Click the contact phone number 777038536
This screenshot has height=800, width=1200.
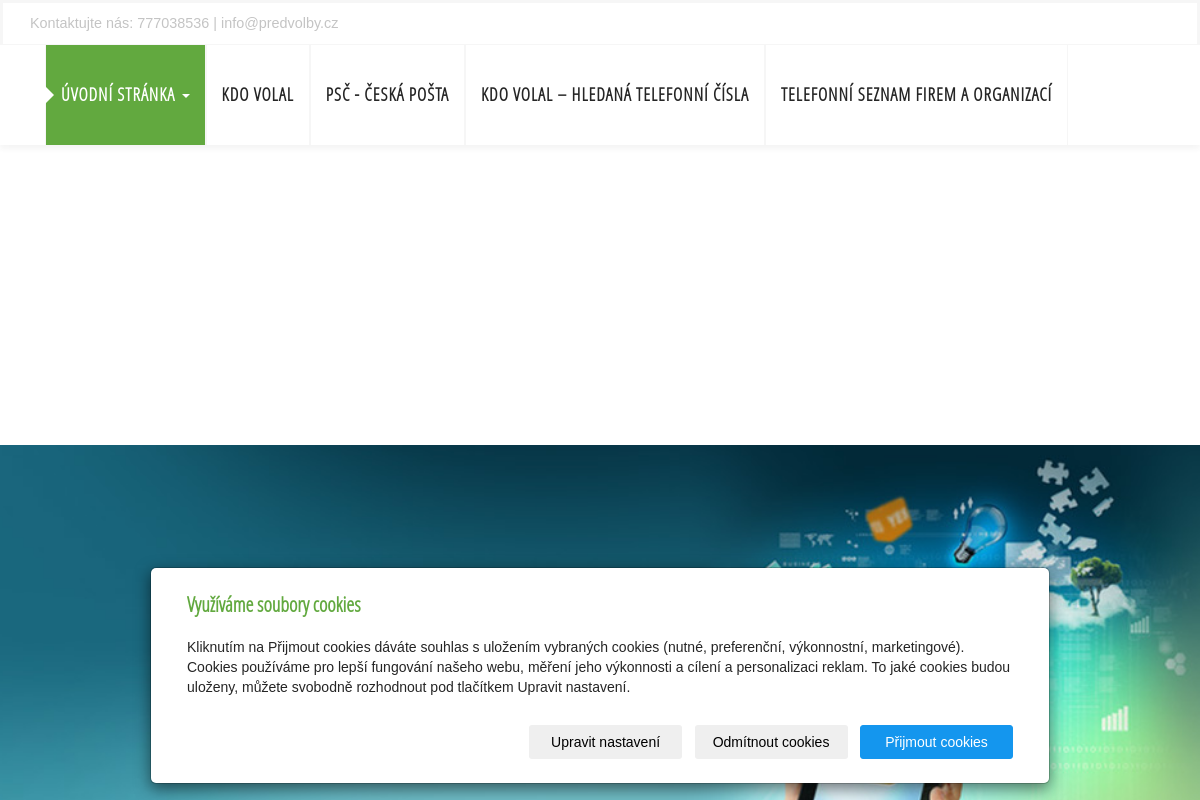(x=173, y=23)
